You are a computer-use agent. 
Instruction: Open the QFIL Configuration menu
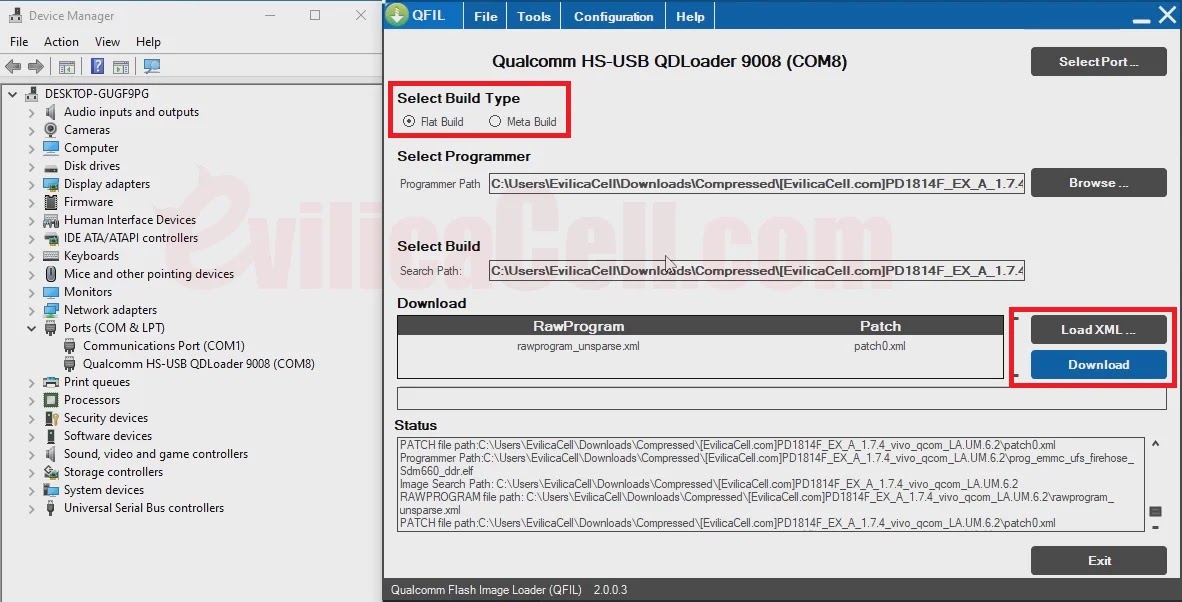point(613,17)
